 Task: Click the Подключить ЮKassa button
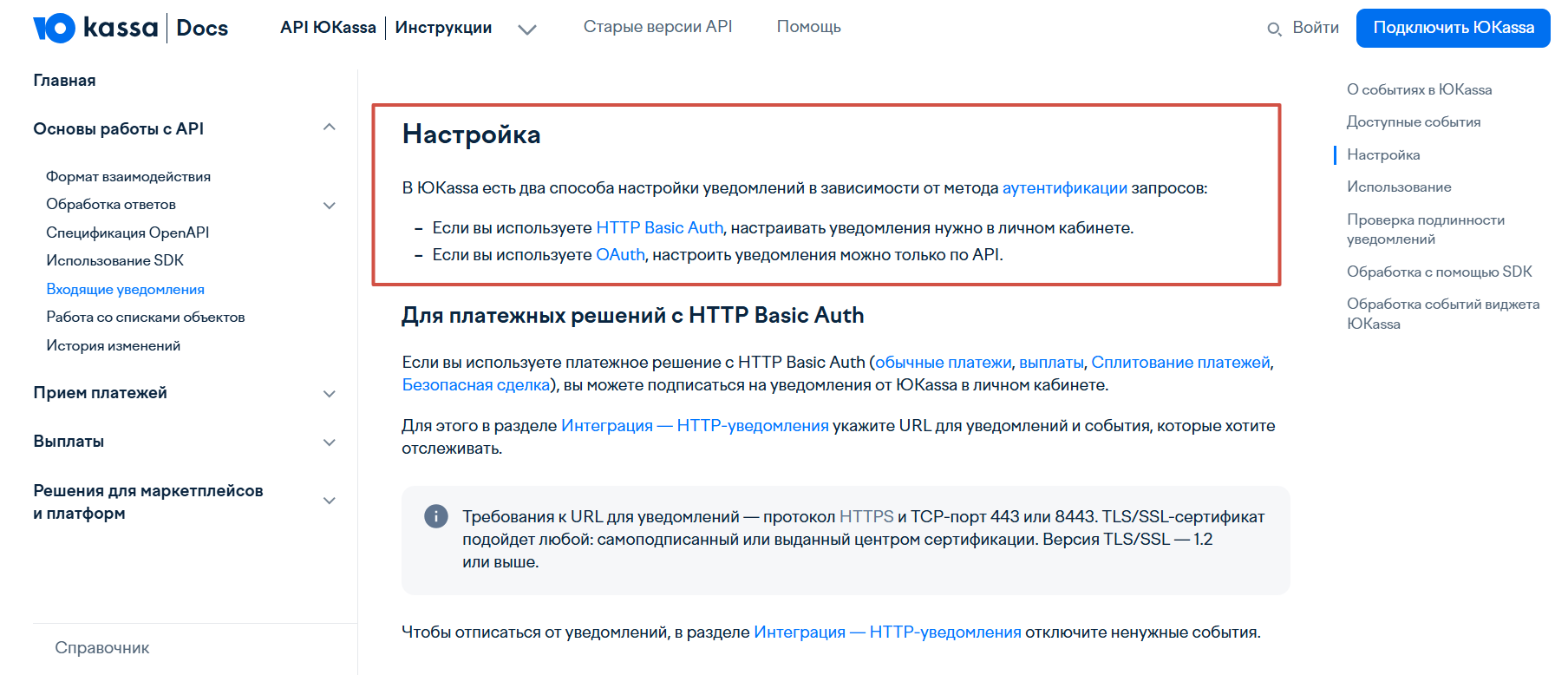click(x=1454, y=28)
